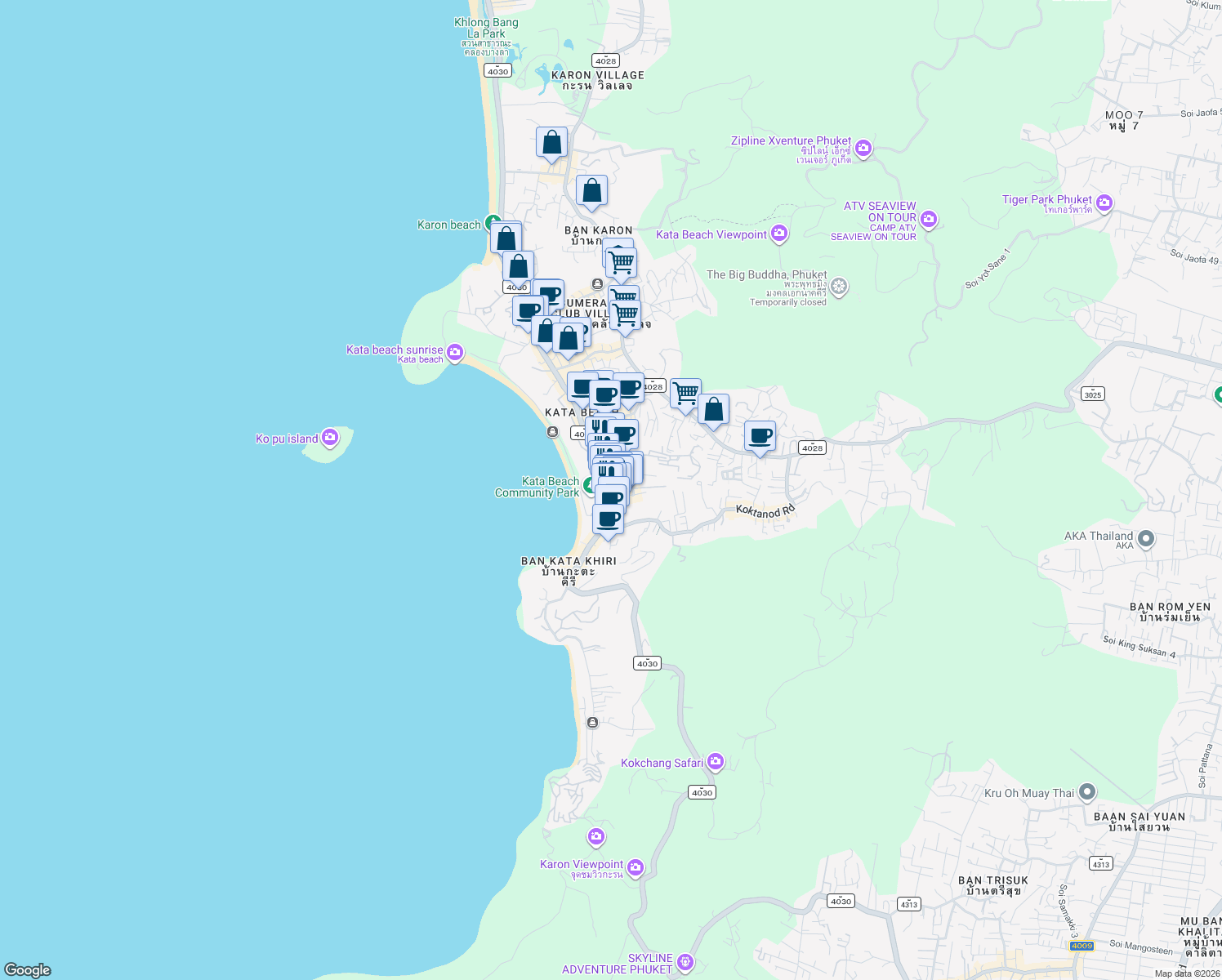
Task: Select the 3025 route shield on the right
Action: point(1092,394)
